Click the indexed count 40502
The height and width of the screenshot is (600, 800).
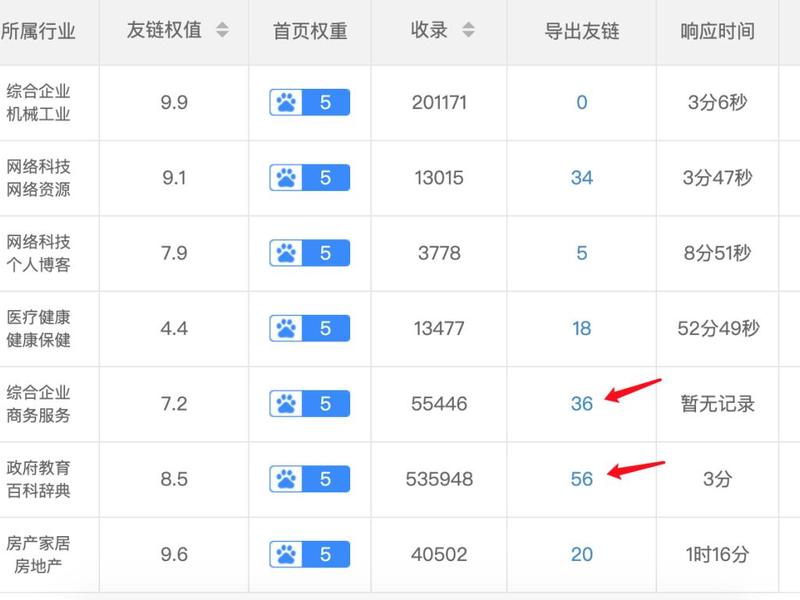tap(439, 554)
